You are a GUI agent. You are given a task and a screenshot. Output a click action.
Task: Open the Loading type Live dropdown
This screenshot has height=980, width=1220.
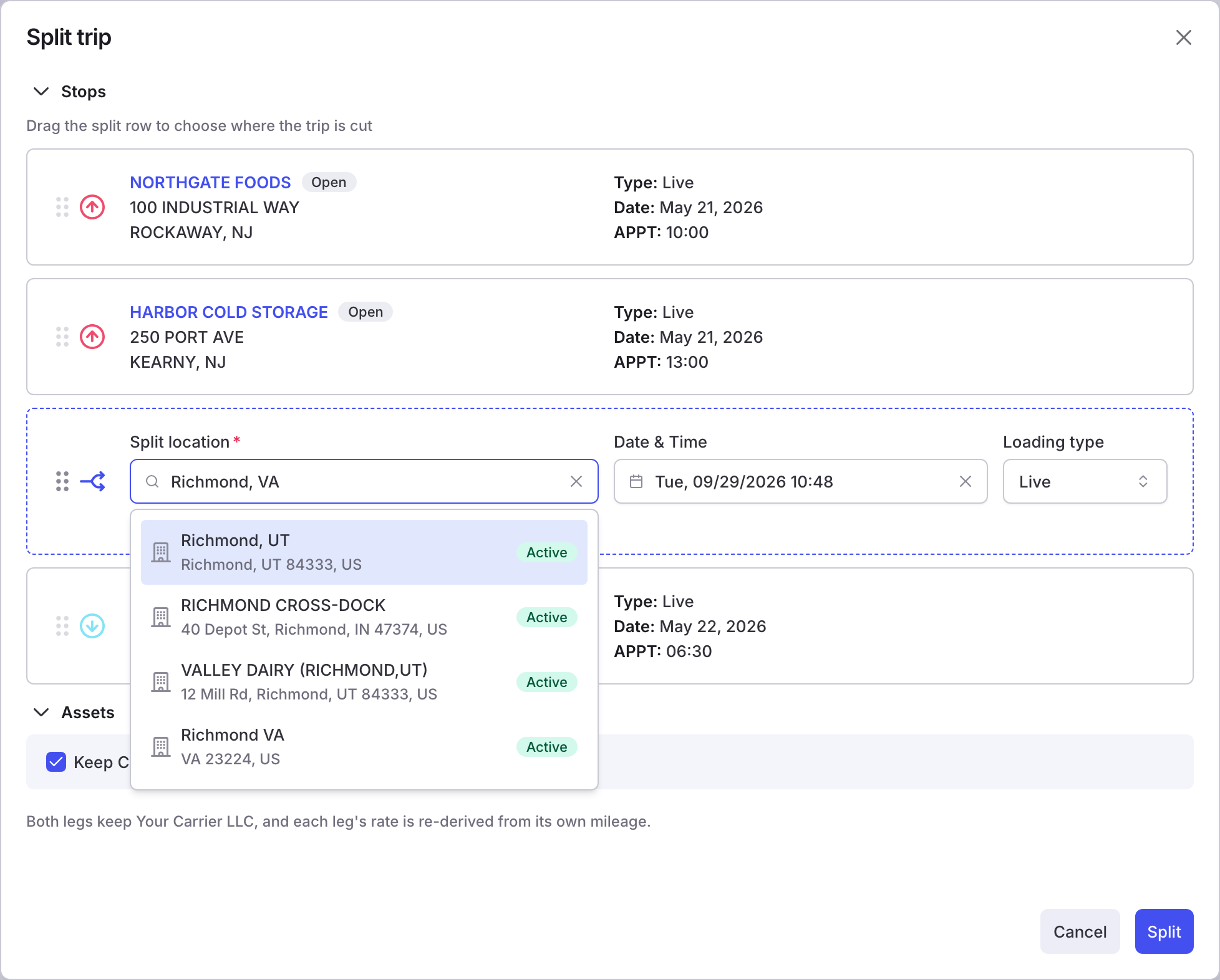pyautogui.click(x=1085, y=481)
